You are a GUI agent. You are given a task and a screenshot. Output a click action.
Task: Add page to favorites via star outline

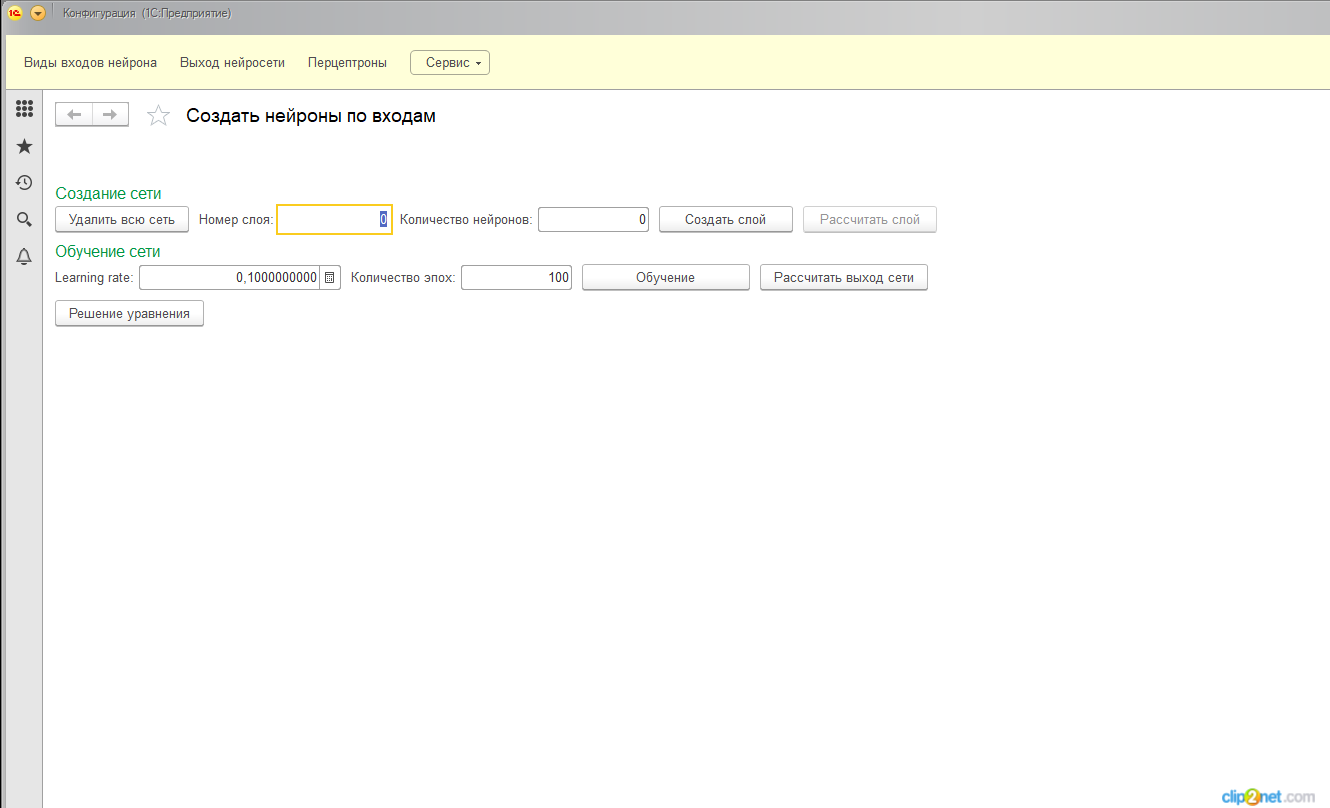tap(158, 116)
